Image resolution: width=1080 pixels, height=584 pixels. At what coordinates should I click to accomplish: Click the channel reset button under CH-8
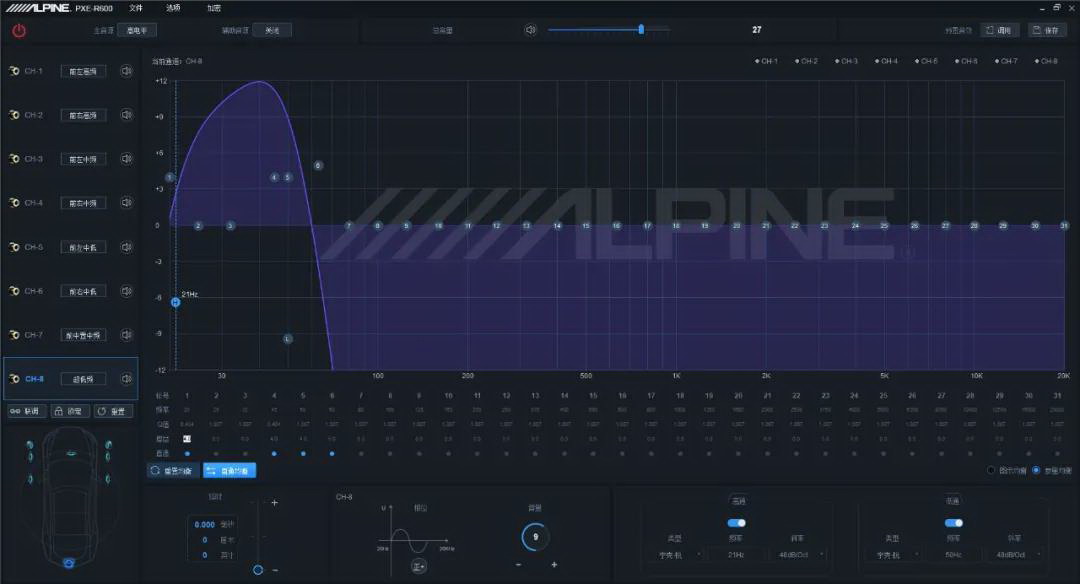(112, 411)
